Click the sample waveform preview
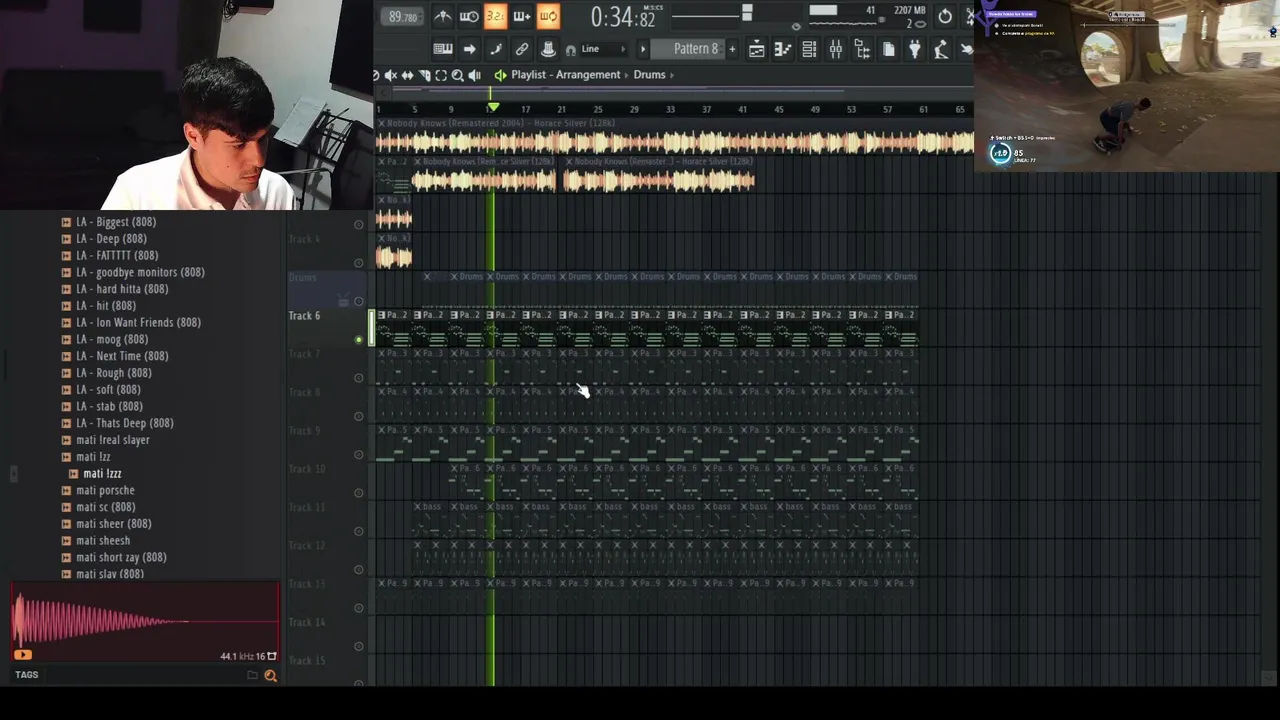This screenshot has height=720, width=1280. 145,621
